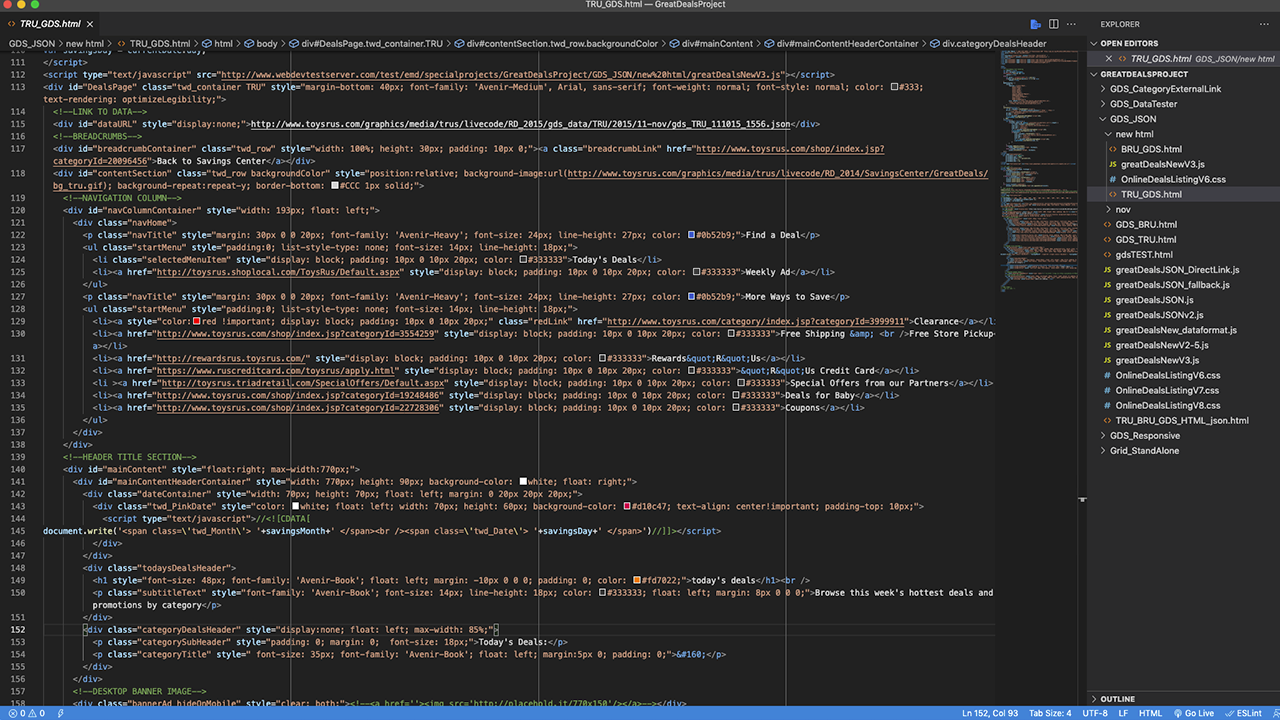This screenshot has height=720, width=1280.
Task: Click the body element in the breadcrumb
Action: [266, 44]
